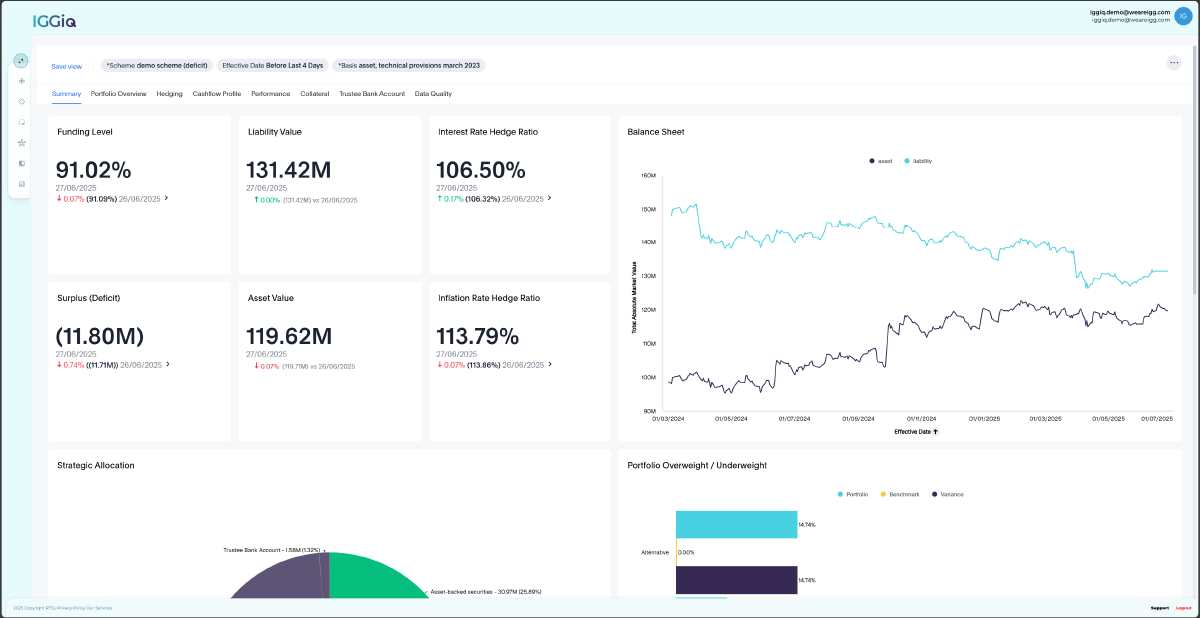This screenshot has height=618, width=1200.
Task: Open the Basis asset filter chip
Action: coord(409,65)
